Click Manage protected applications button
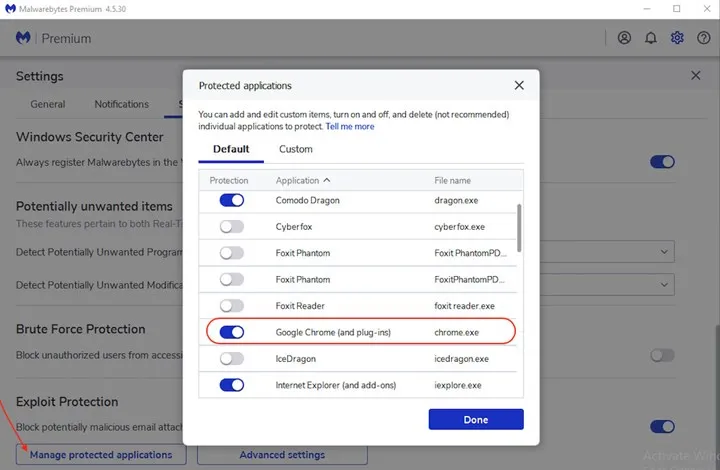The width and height of the screenshot is (720, 470). tap(101, 455)
